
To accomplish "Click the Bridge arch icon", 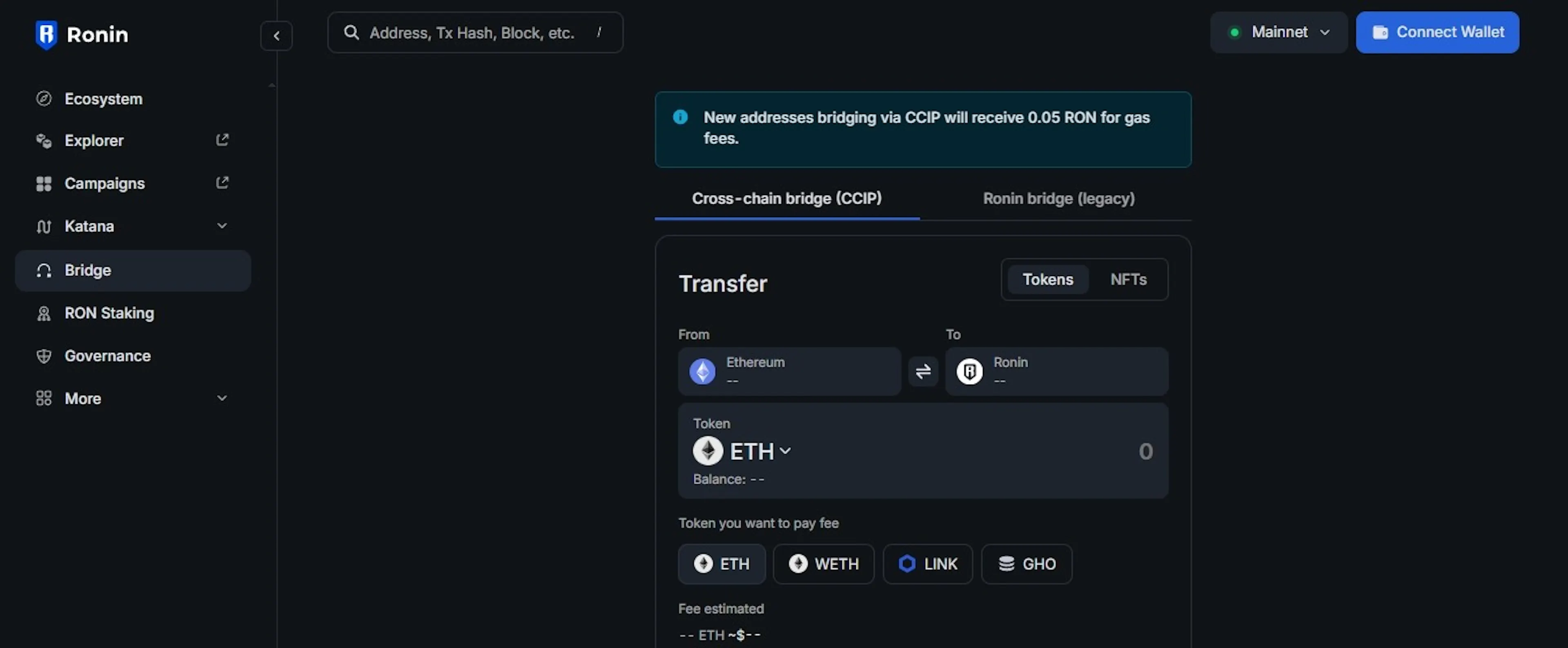I will pyautogui.click(x=44, y=270).
